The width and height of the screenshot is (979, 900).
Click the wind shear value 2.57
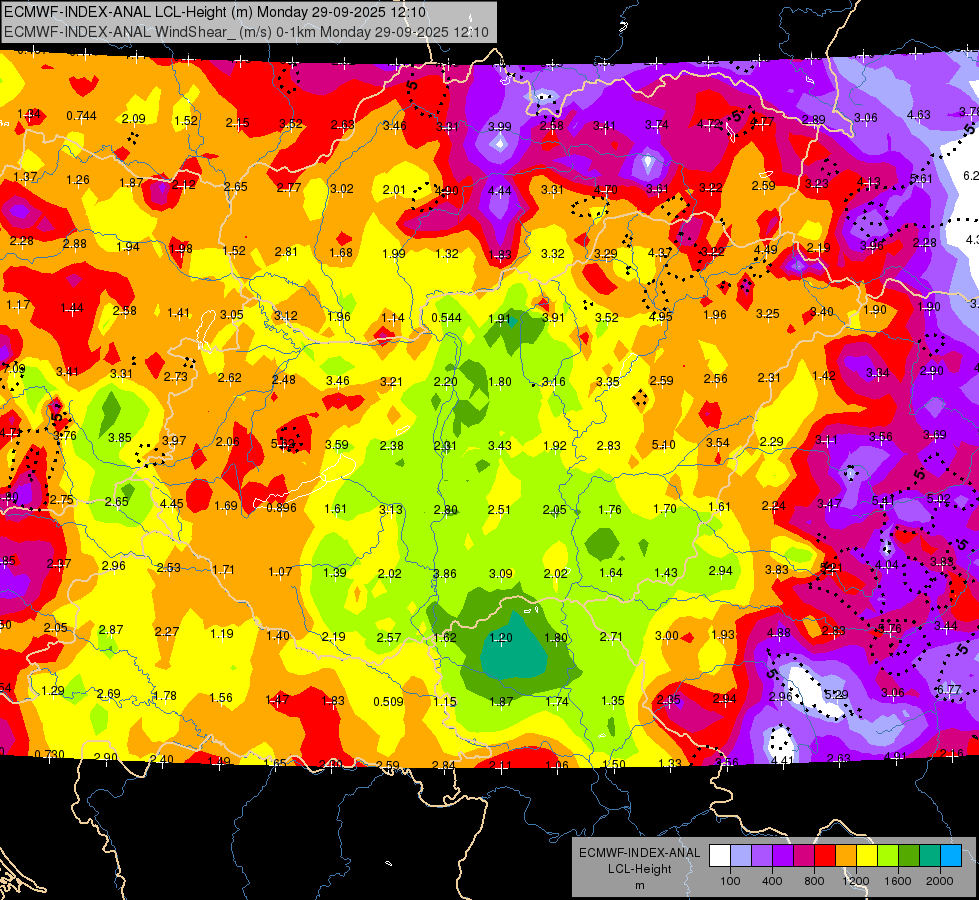(x=389, y=638)
